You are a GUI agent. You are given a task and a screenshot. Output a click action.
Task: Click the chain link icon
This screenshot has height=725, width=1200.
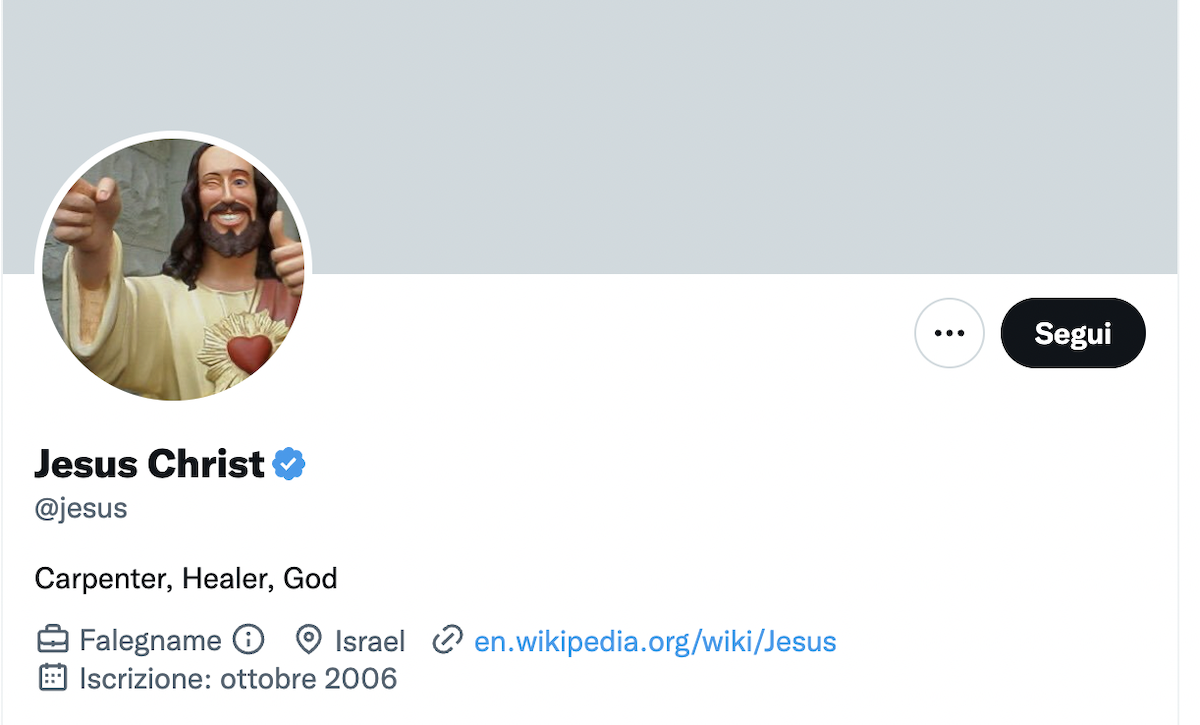point(447,640)
